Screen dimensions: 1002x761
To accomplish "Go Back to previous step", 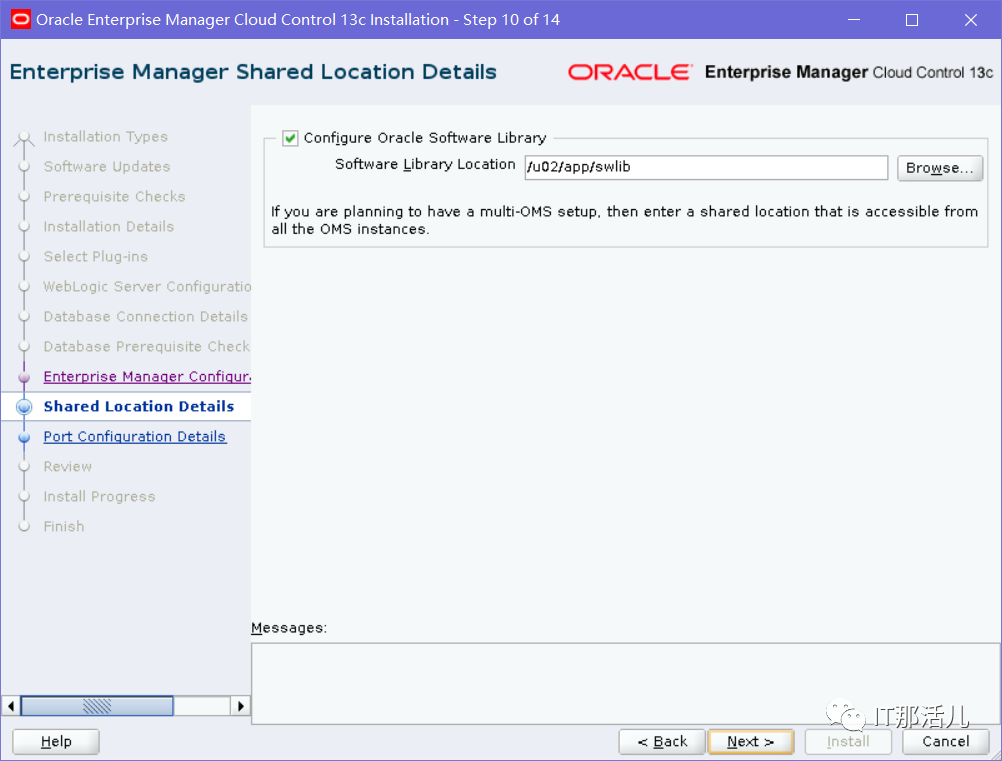I will coord(662,742).
